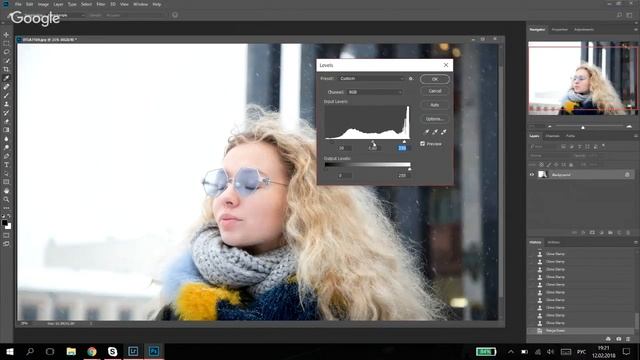Click Auto in Levels dialog
The height and width of the screenshot is (360, 640).
point(435,105)
